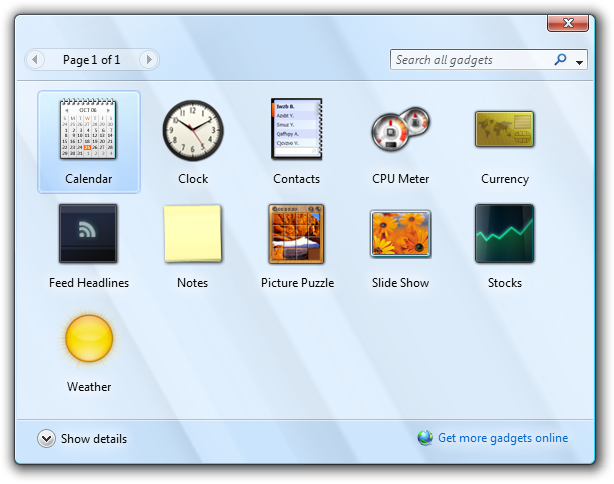This screenshot has height=484, width=614.
Task: Choose the Slide Show gadget
Action: [400, 234]
